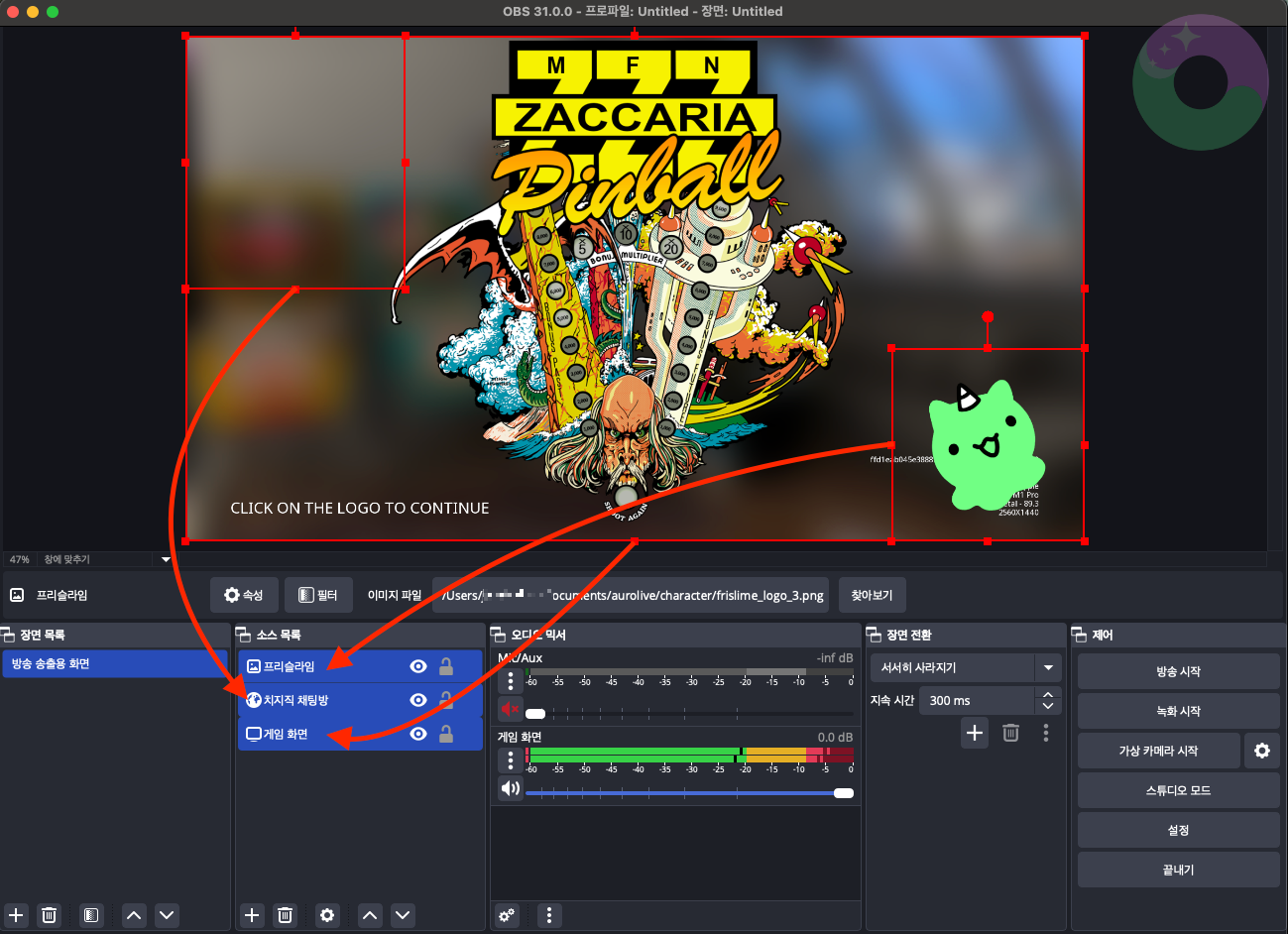Hide the 프리슬라임 source with its eye icon
This screenshot has height=934, width=1288.
pyautogui.click(x=418, y=666)
